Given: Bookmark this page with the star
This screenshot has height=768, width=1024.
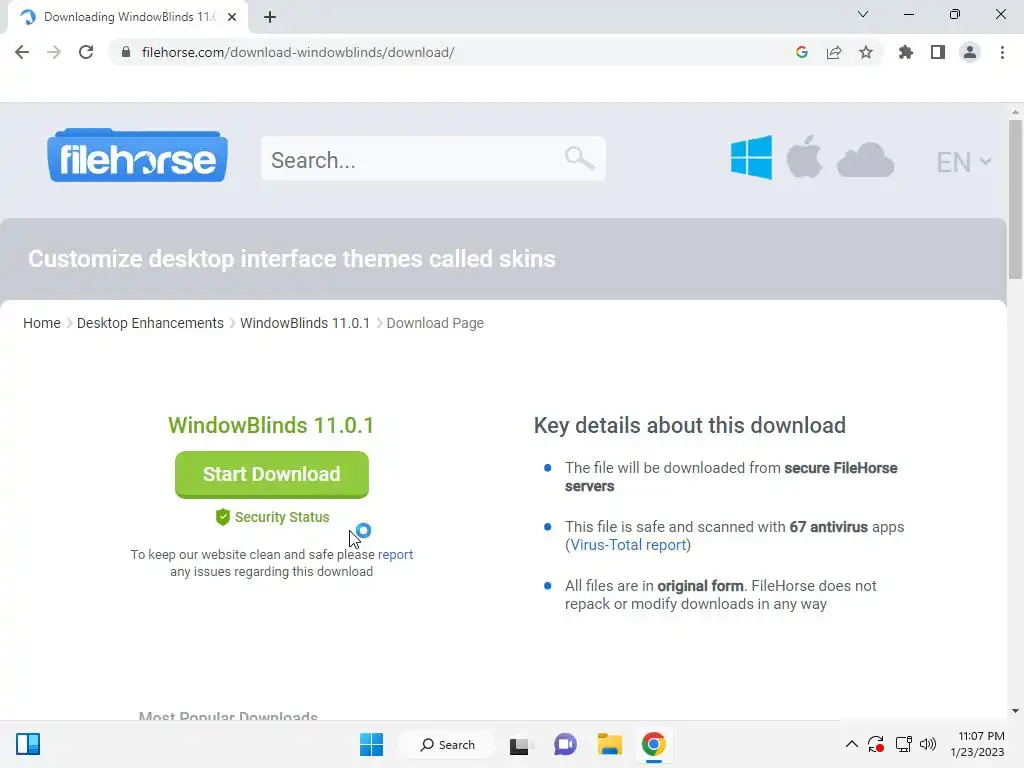Looking at the screenshot, I should [x=866, y=52].
